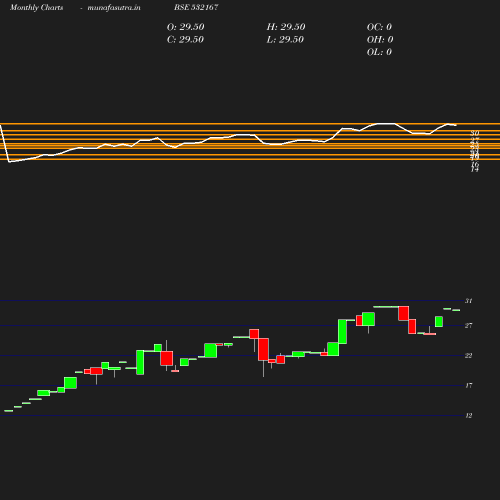Click the munafasutra.in label

(114, 7)
